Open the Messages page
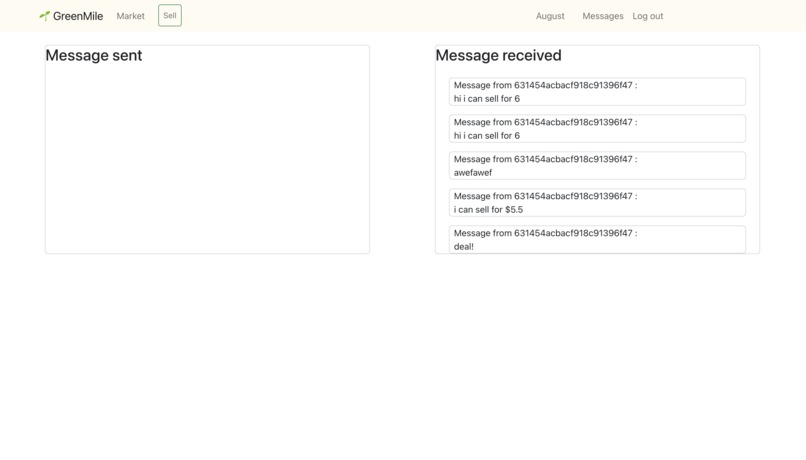The image size is (806, 460). click(602, 16)
